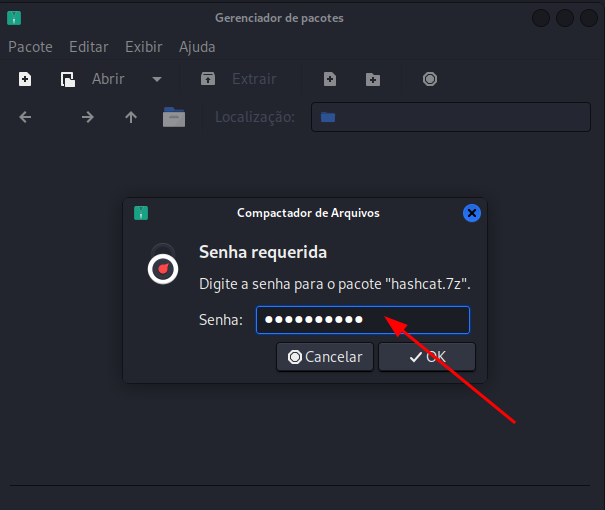Click the new archive icon in toolbar

click(25, 79)
